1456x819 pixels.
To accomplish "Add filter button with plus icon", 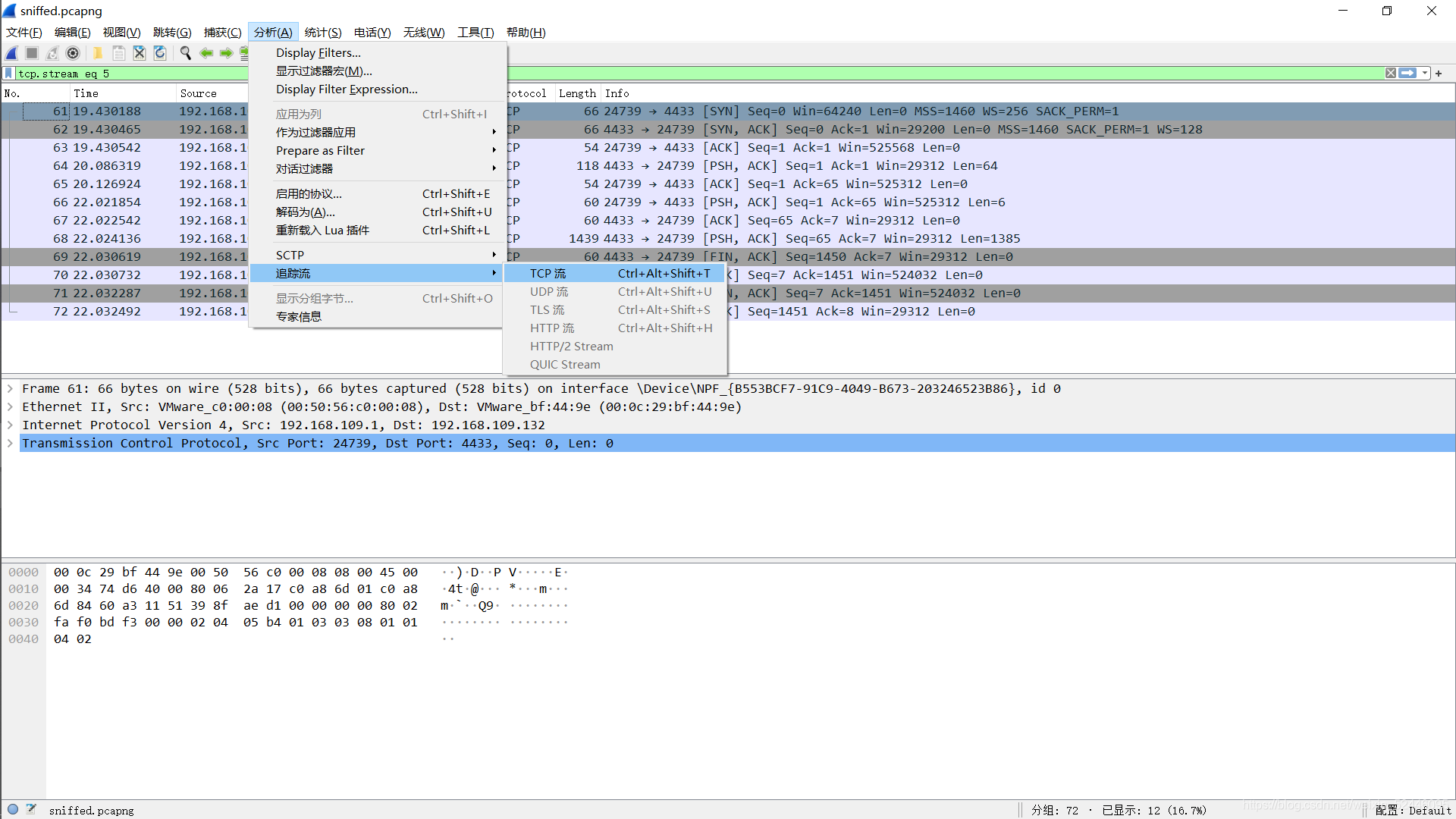I will [x=1439, y=74].
